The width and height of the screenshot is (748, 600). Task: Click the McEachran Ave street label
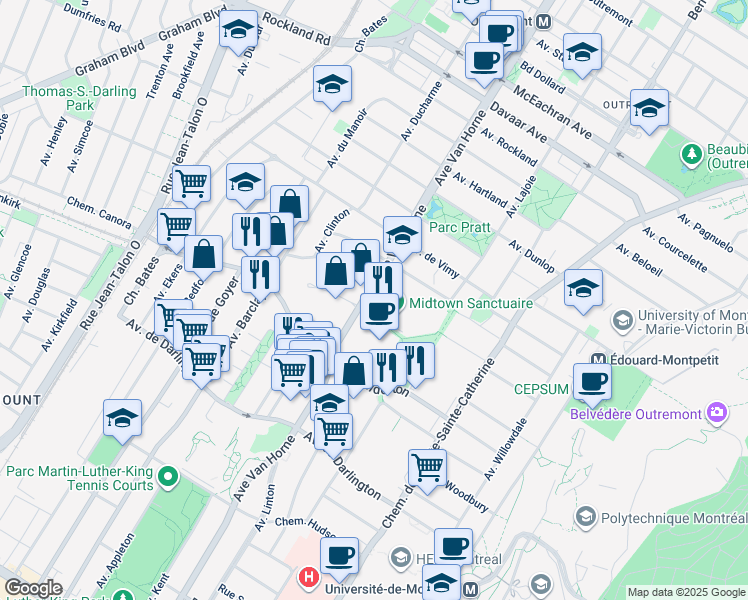552,112
